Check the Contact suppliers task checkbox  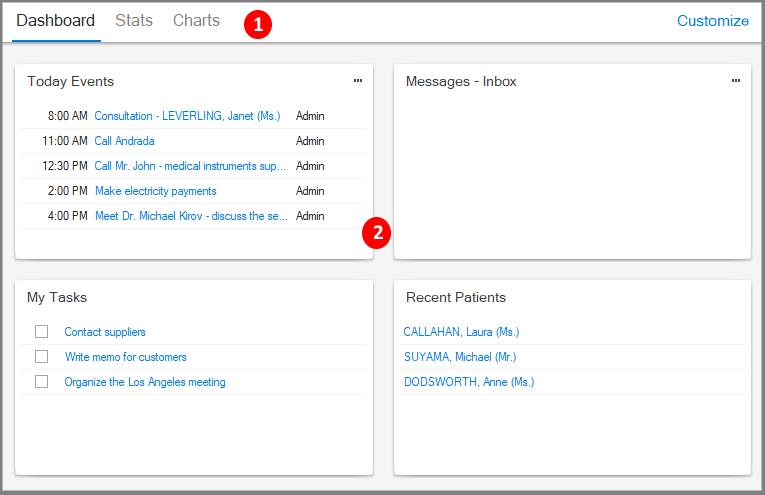point(42,332)
